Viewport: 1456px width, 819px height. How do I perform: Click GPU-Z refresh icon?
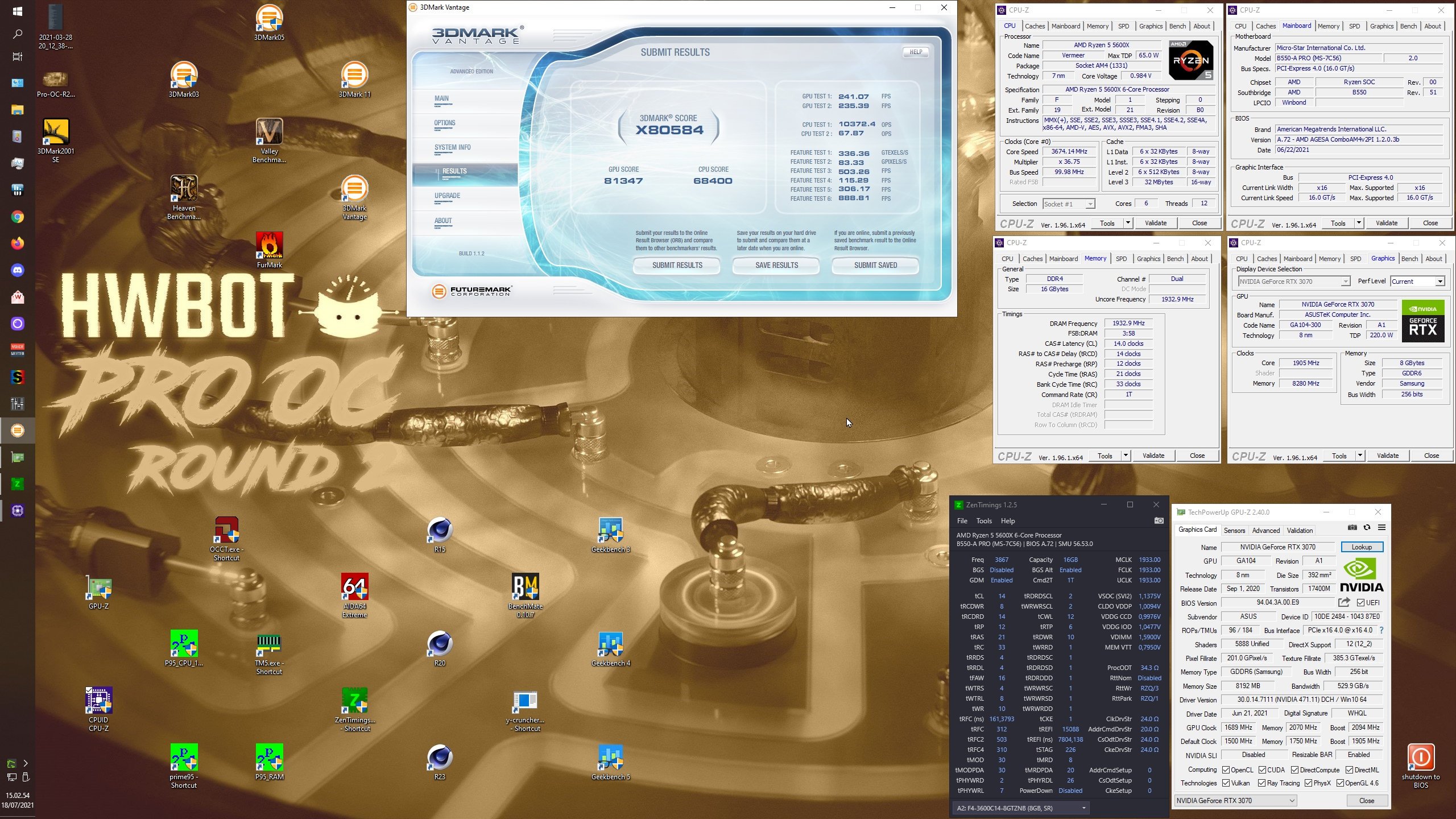click(x=1367, y=528)
